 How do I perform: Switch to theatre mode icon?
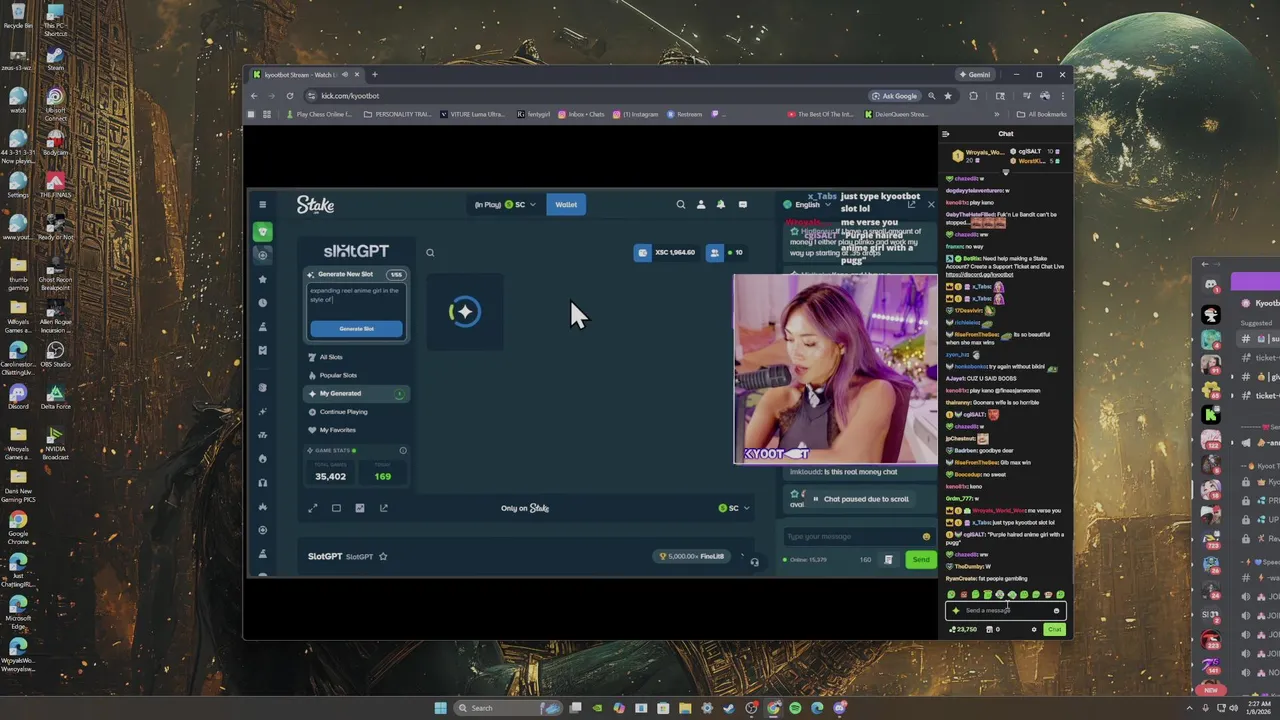coord(336,508)
